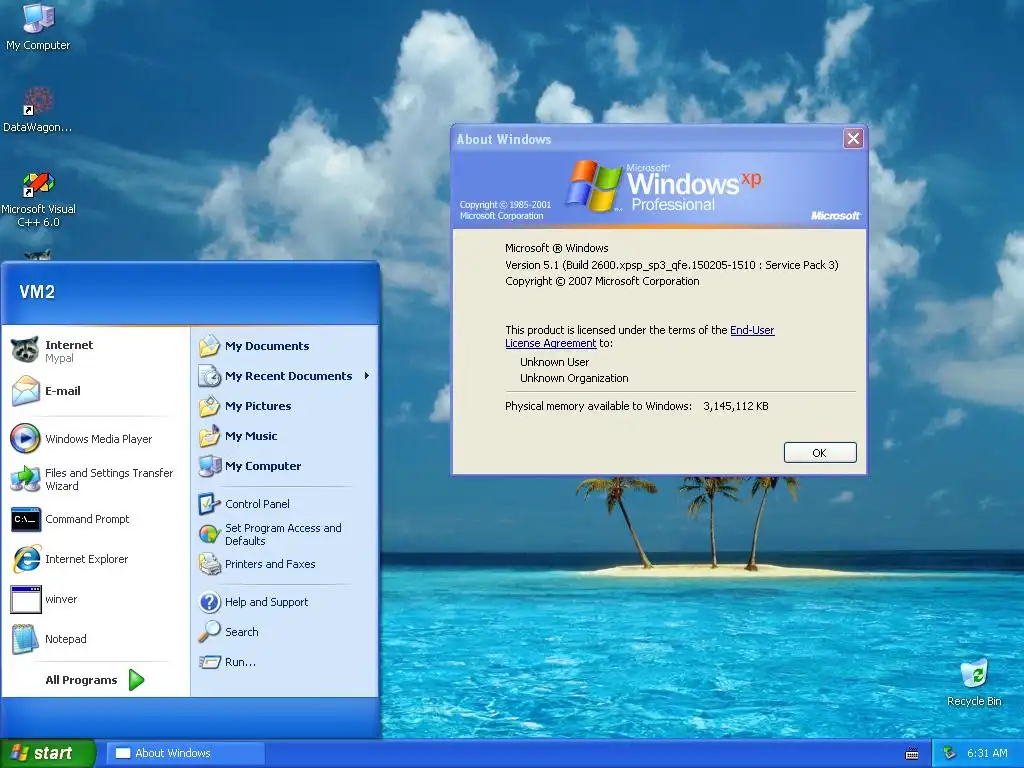Open My Computer in Start menu
1024x768 pixels.
(285, 466)
